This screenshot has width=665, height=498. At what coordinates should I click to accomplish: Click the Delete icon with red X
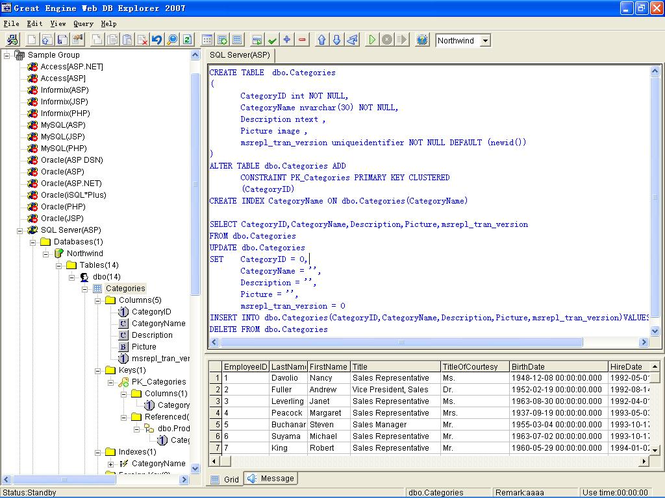(x=142, y=40)
